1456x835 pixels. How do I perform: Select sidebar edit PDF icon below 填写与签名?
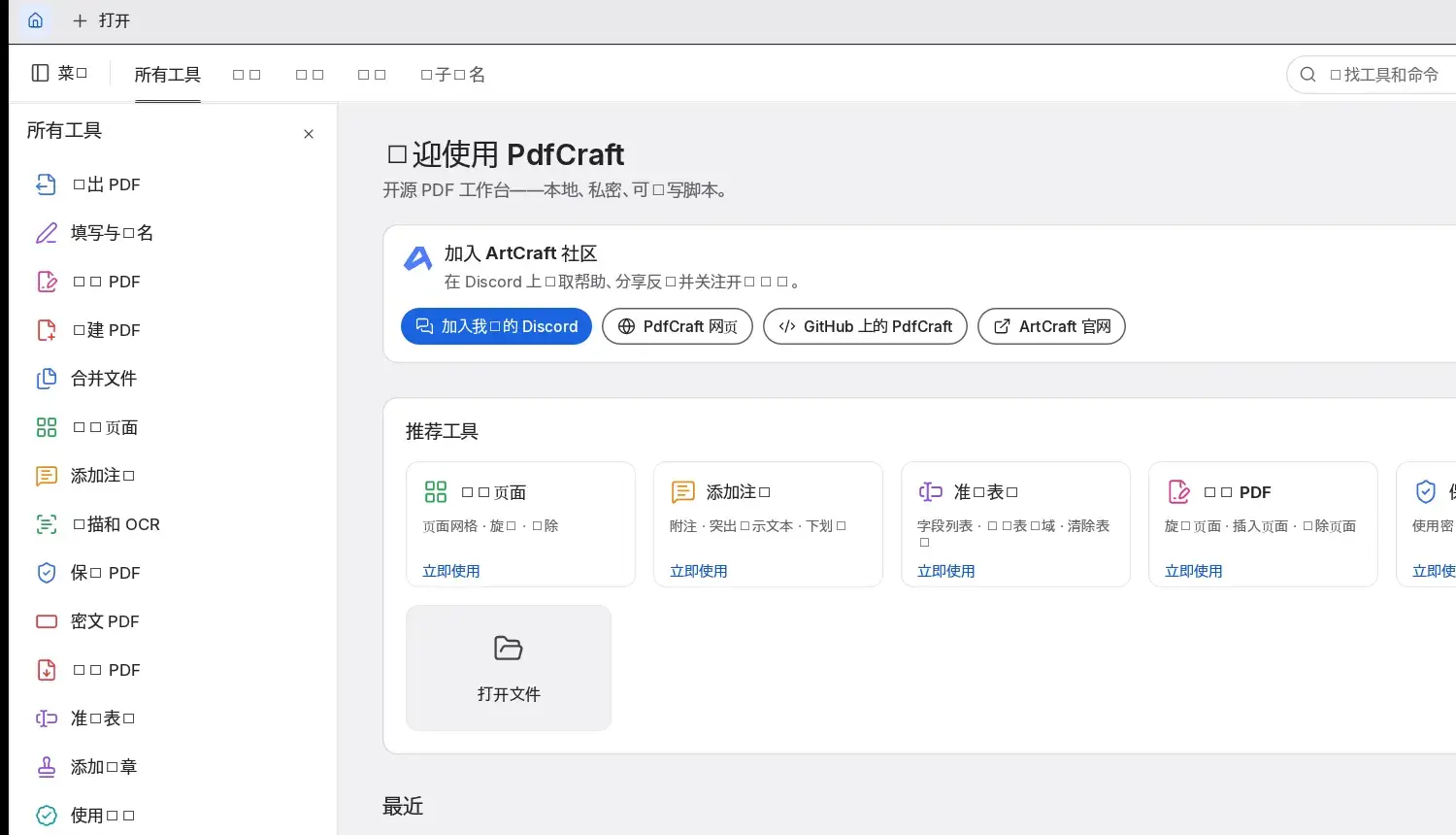[x=47, y=282]
